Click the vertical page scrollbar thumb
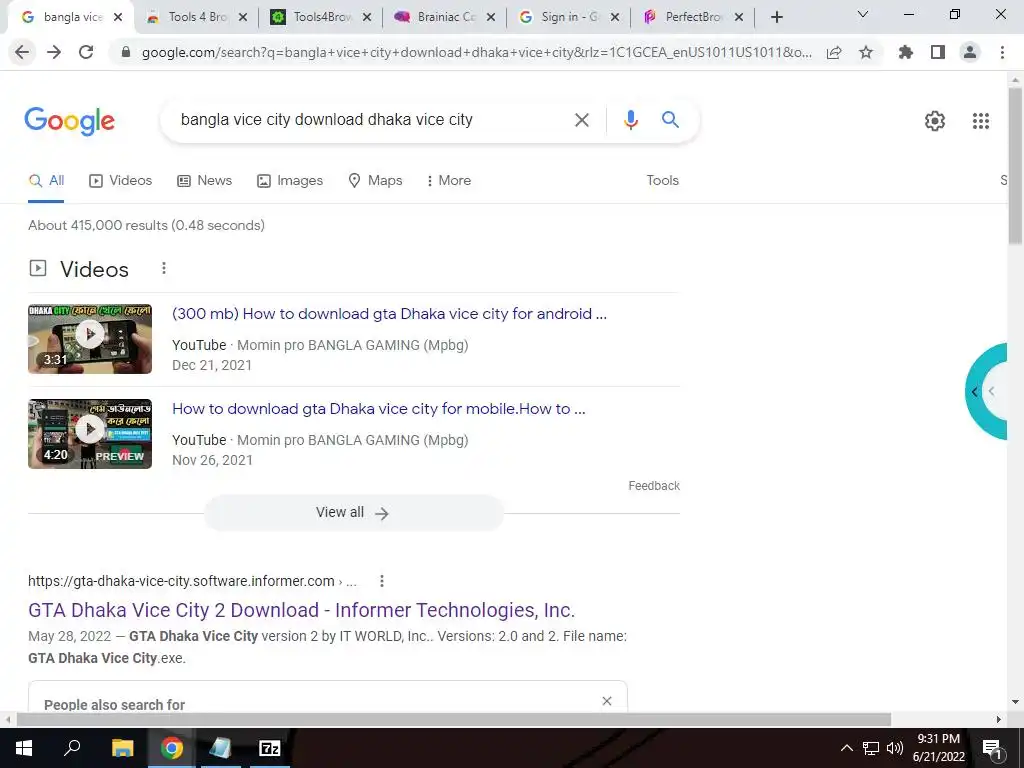The image size is (1024, 768). (1015, 165)
